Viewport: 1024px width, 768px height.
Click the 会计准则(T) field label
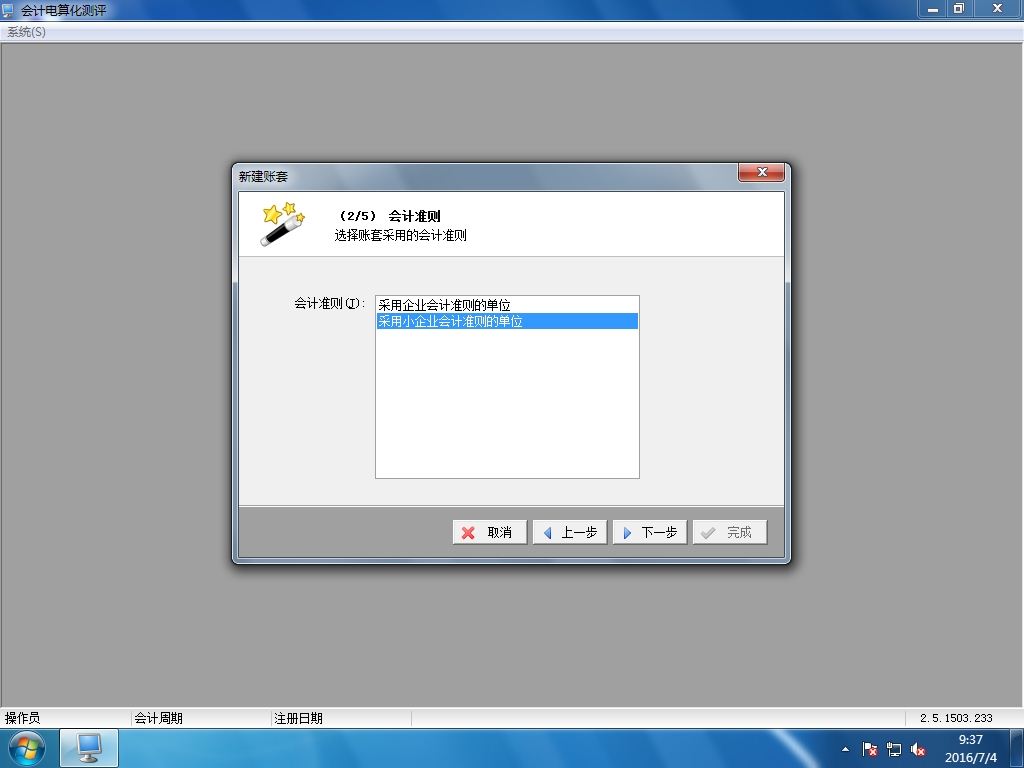coord(330,303)
